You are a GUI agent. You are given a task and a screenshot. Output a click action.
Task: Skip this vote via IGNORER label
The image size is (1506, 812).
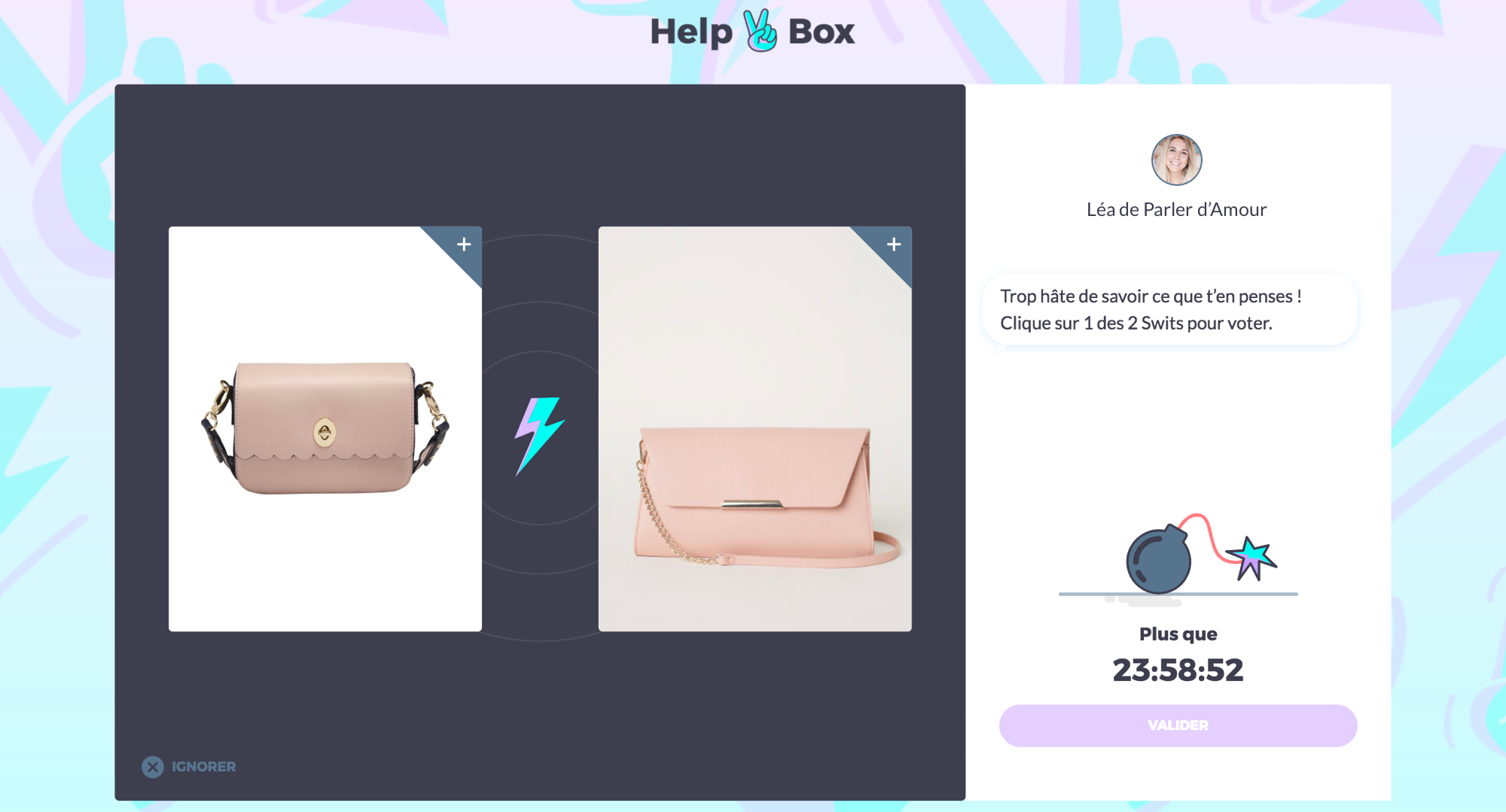[203, 767]
